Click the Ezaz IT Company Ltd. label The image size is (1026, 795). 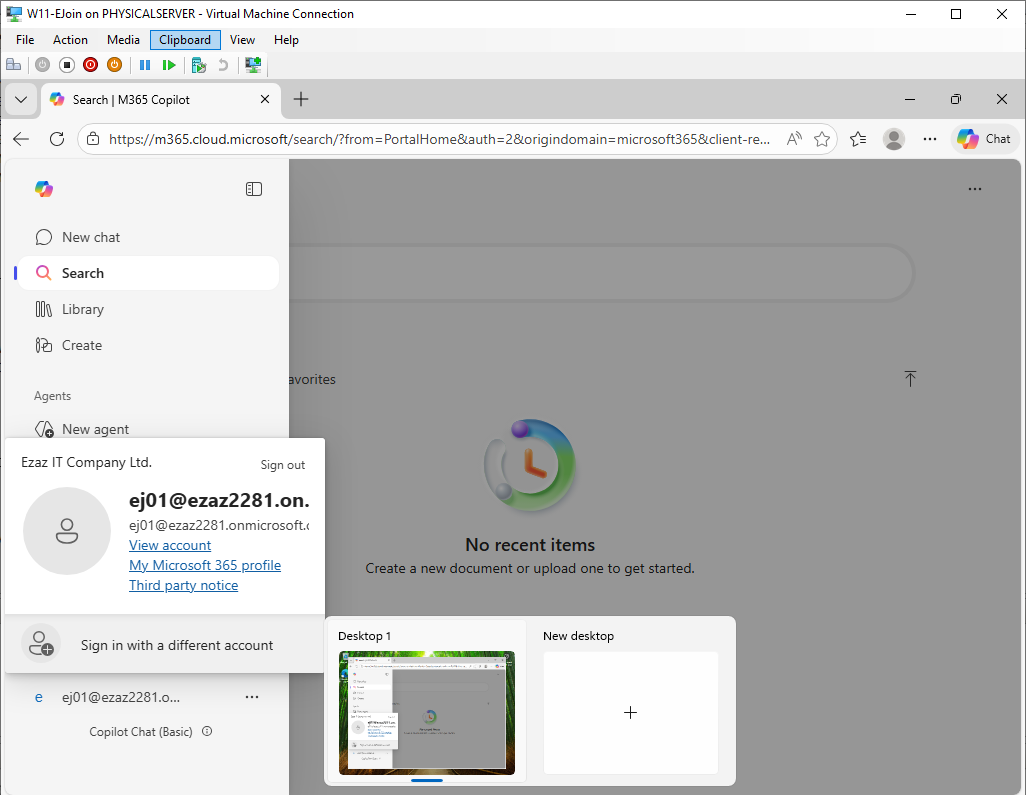click(x=86, y=462)
